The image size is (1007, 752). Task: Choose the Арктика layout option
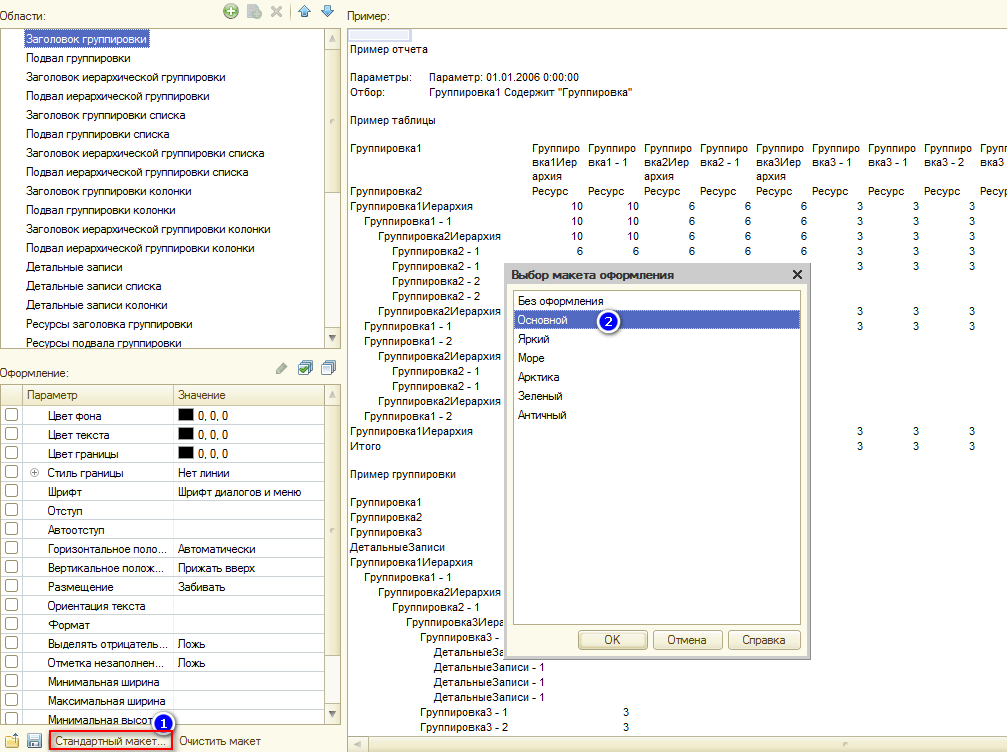pos(538,377)
